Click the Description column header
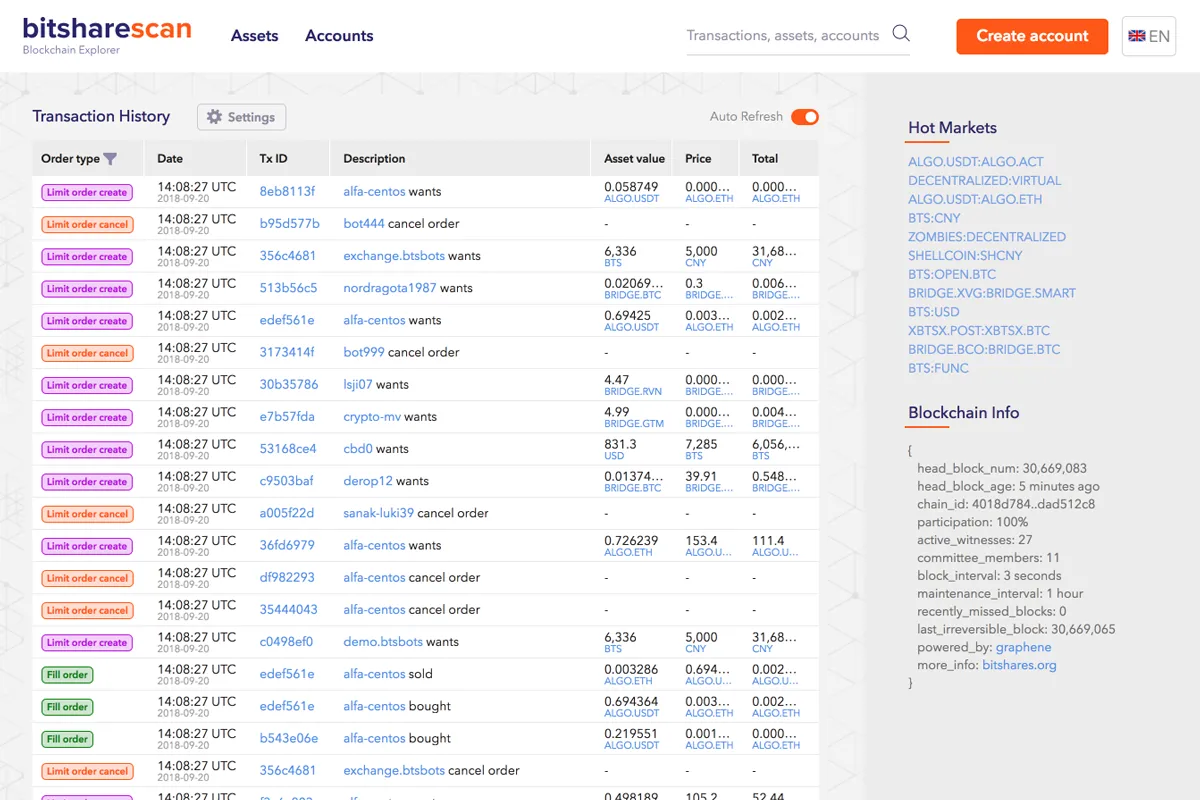 (374, 159)
